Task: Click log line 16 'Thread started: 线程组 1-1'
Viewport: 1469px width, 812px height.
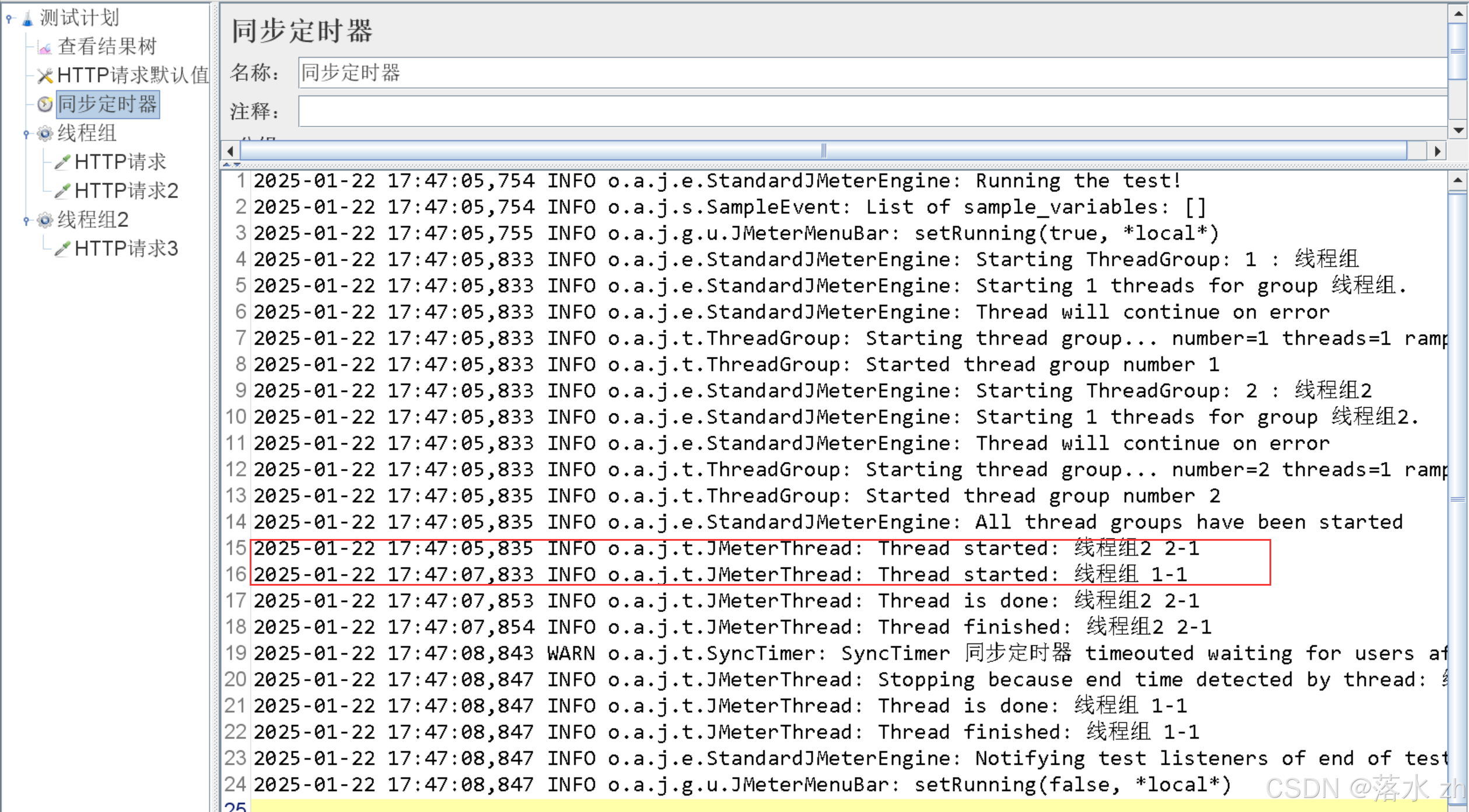Action: [720, 575]
